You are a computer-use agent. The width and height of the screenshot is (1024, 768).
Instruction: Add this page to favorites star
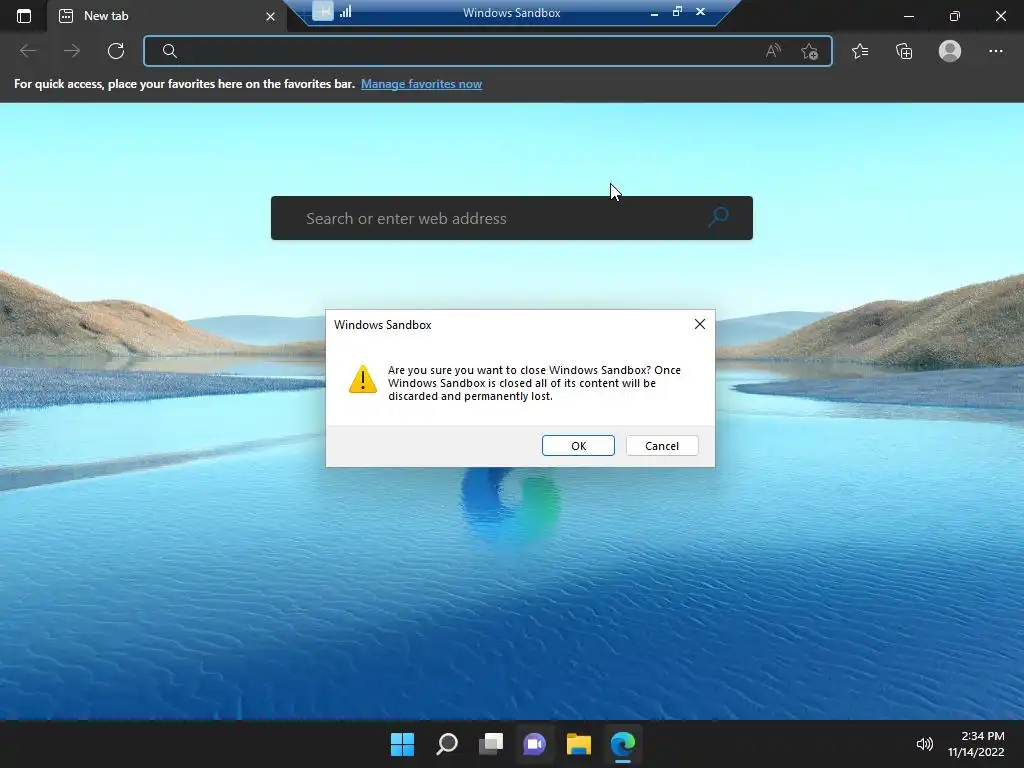point(810,51)
